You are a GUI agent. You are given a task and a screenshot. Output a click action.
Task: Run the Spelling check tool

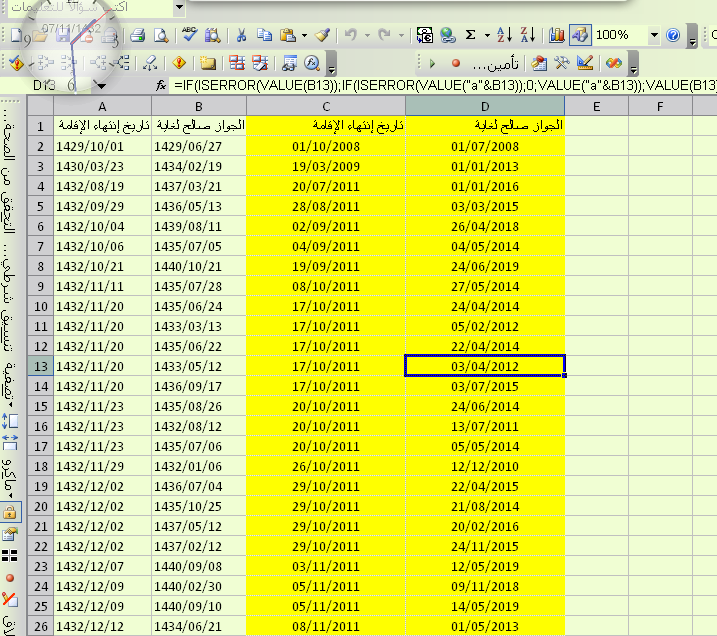coord(190,35)
